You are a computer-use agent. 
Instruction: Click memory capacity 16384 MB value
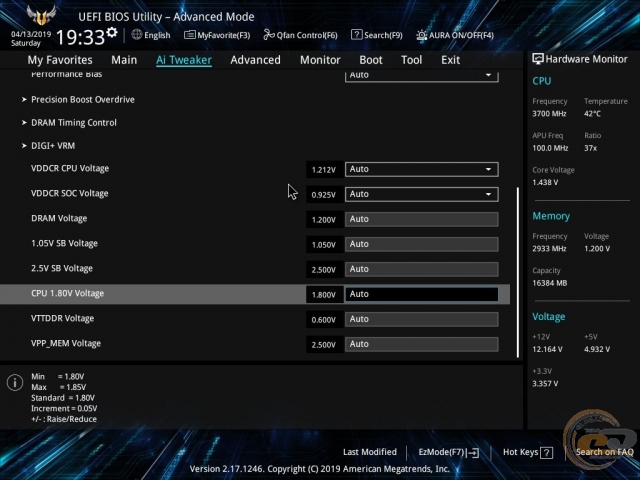coord(550,283)
